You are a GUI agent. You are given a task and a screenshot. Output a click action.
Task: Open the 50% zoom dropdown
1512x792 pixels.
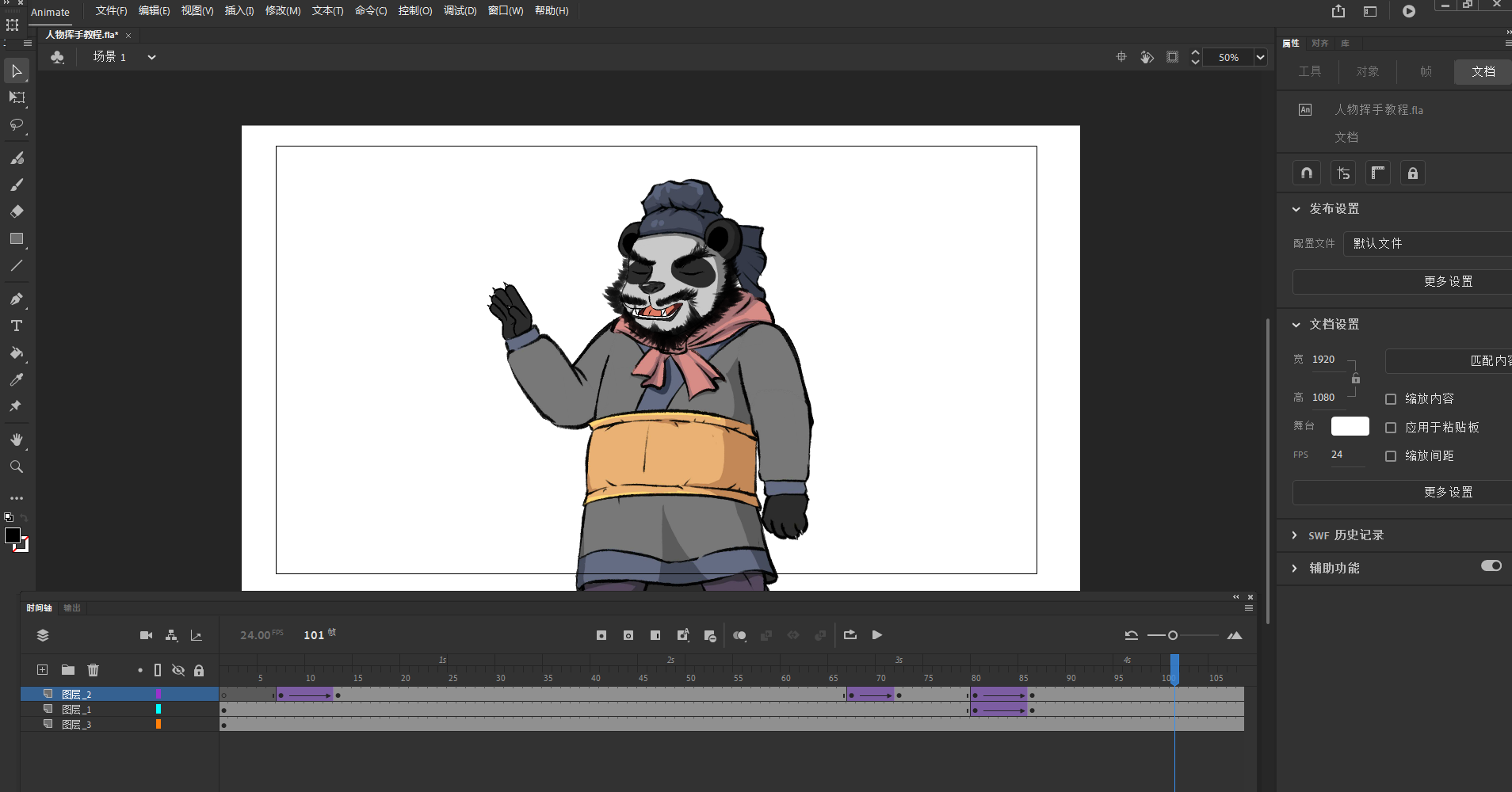click(x=1260, y=57)
